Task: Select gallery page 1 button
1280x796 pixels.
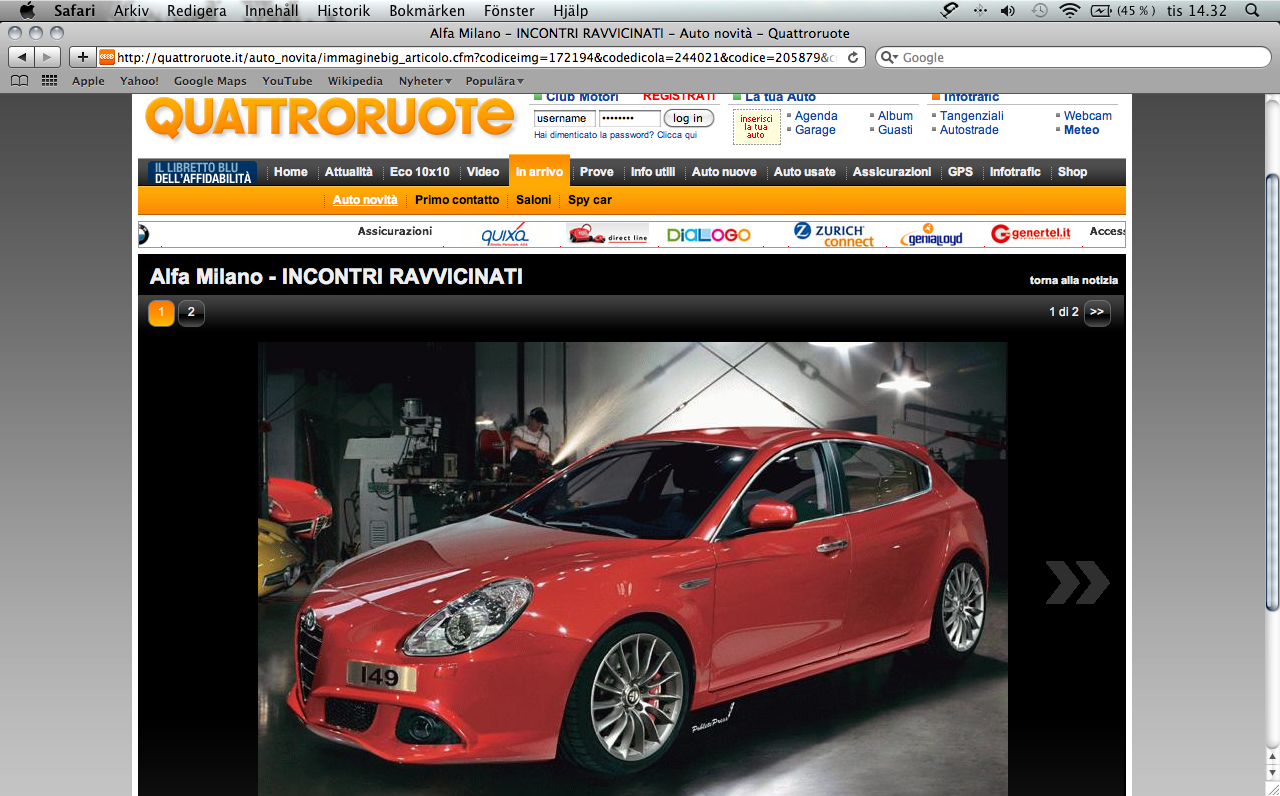Action: coord(161,313)
